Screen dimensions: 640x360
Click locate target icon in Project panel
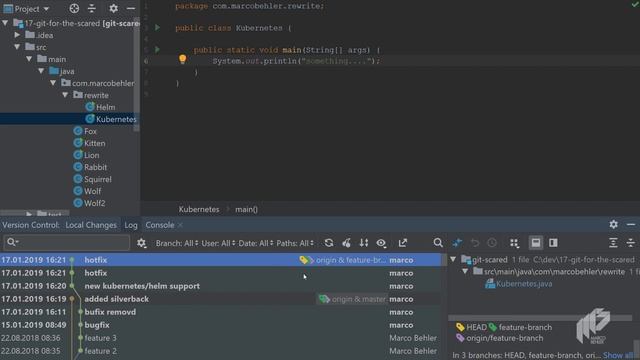pyautogui.click(x=74, y=8)
